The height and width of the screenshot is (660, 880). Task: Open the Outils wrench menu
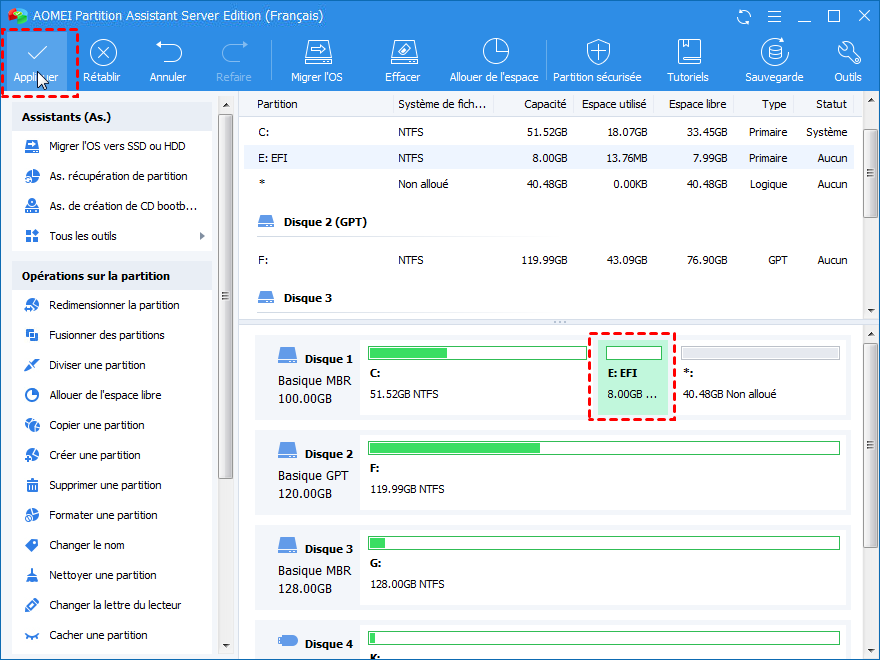pyautogui.click(x=847, y=53)
